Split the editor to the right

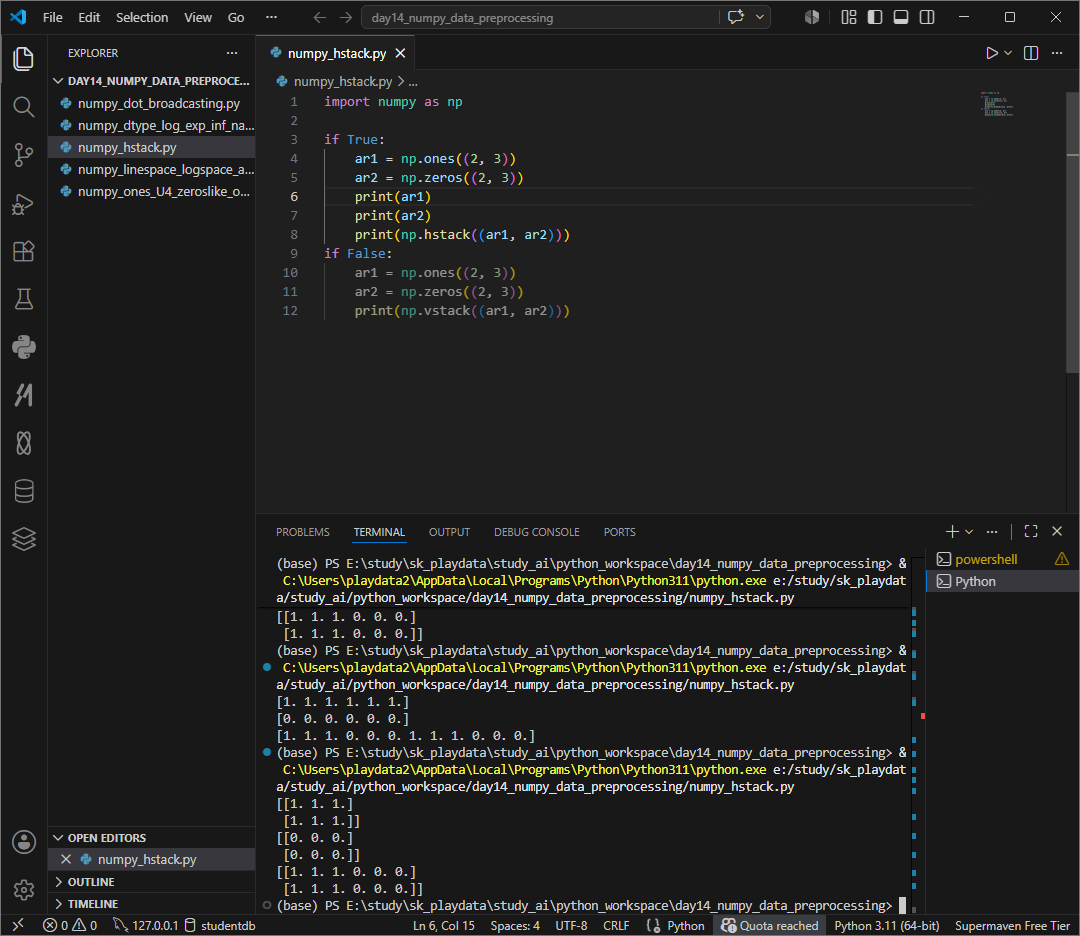pyautogui.click(x=1031, y=53)
